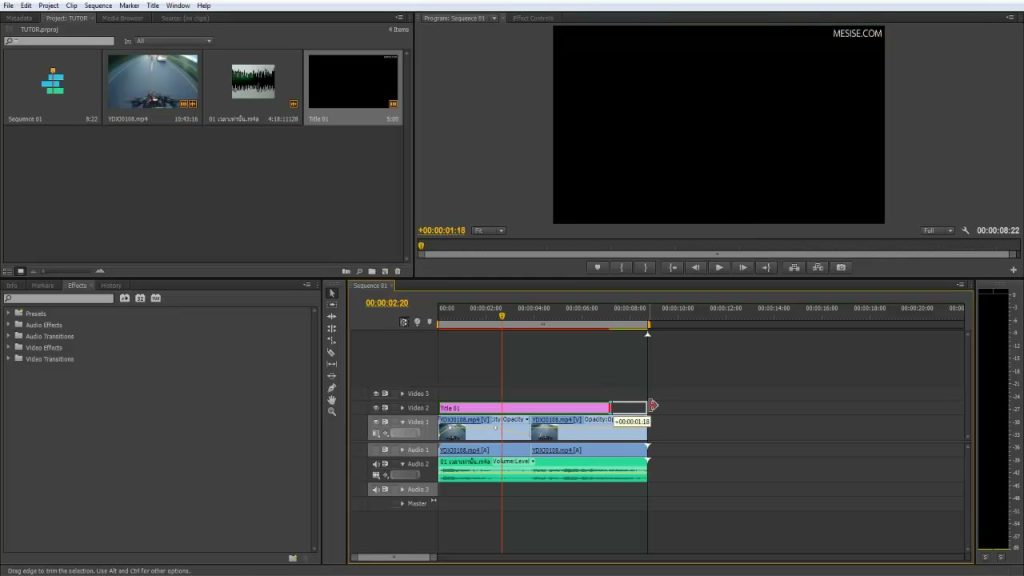Open the Sequence menu
The image size is (1024, 576).
click(98, 5)
